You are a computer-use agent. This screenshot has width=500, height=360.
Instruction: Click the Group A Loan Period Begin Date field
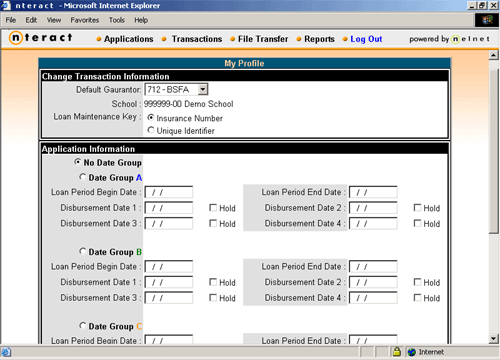(x=169, y=192)
